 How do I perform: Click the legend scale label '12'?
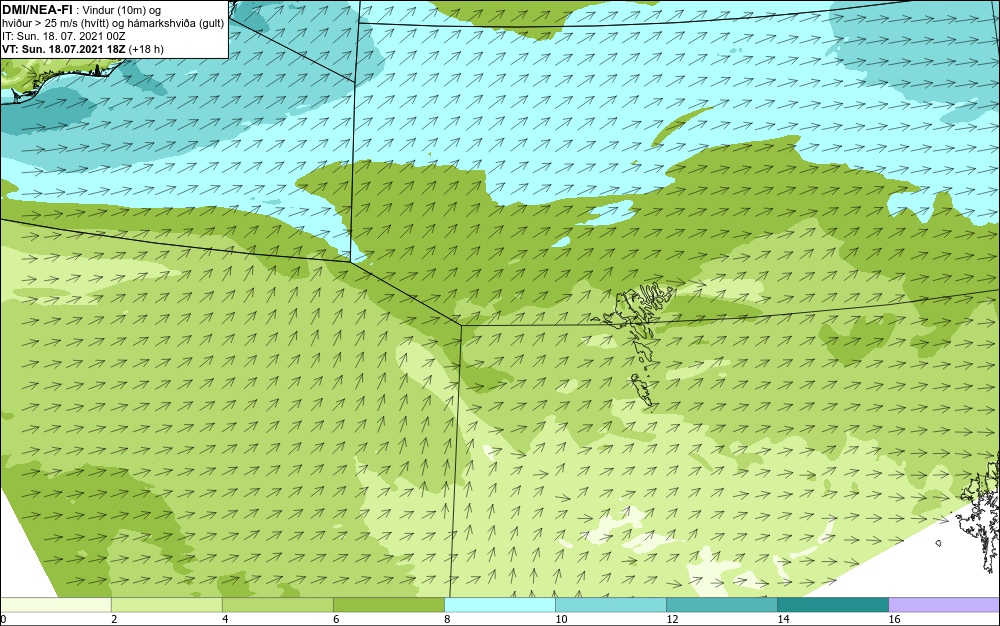[x=672, y=619]
